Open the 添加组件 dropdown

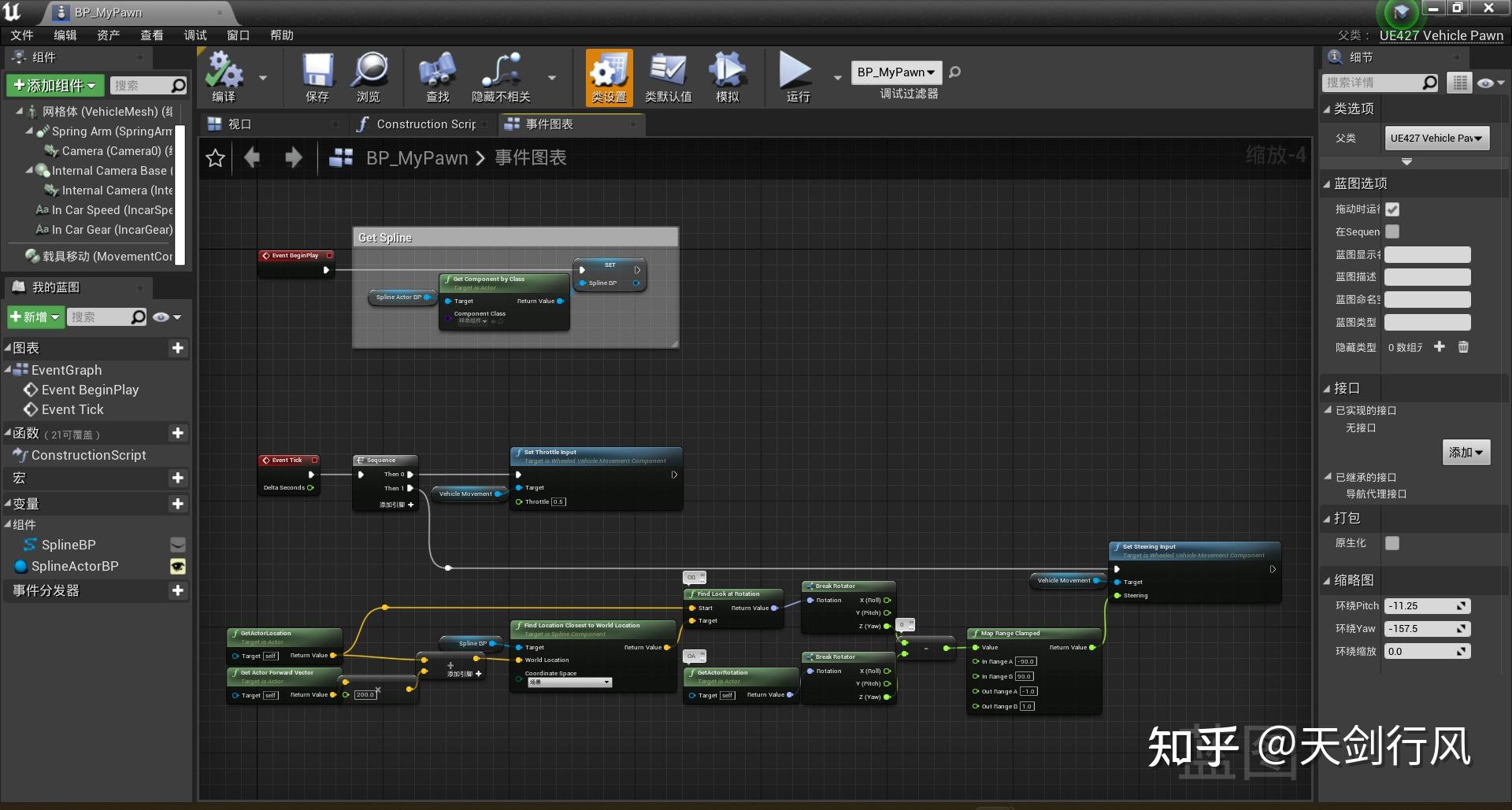54,85
